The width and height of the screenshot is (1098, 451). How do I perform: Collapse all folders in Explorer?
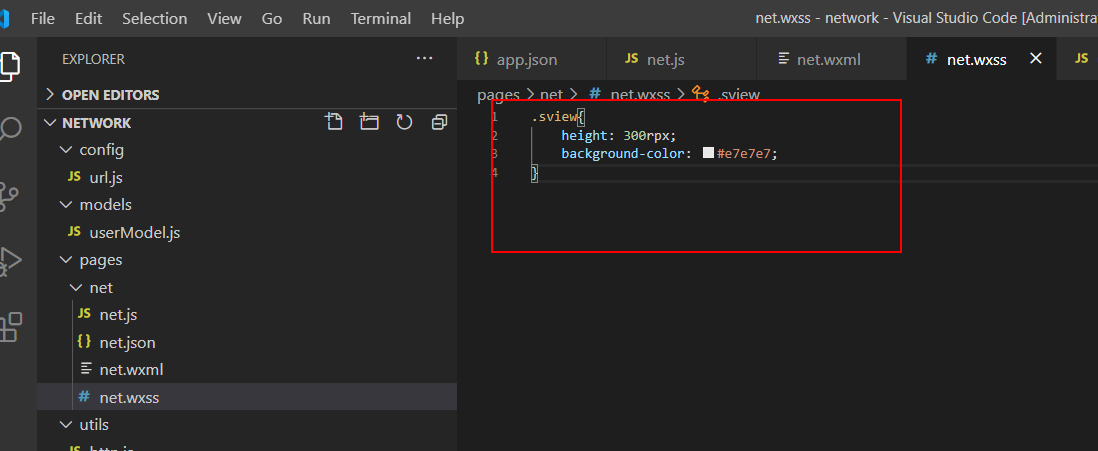439,123
